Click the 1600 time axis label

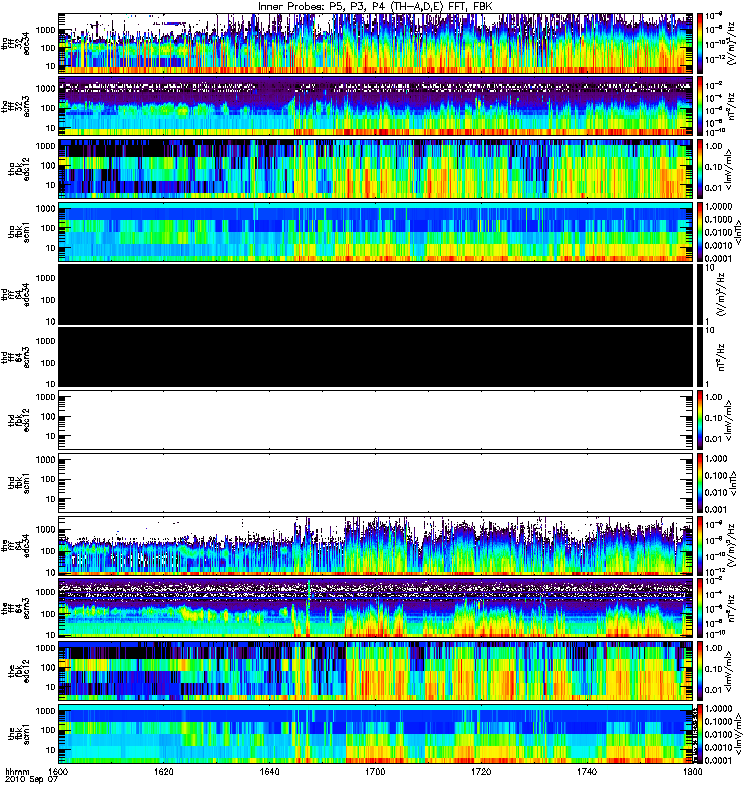pyautogui.click(x=58, y=771)
